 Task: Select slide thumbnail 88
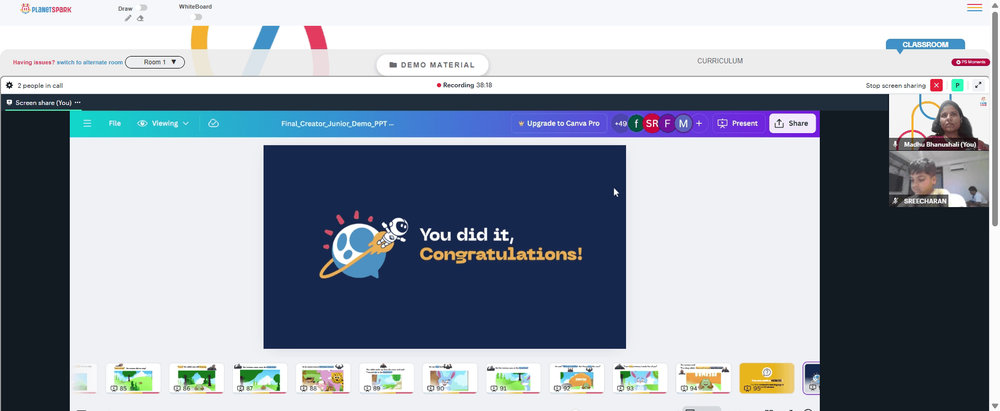click(x=323, y=378)
